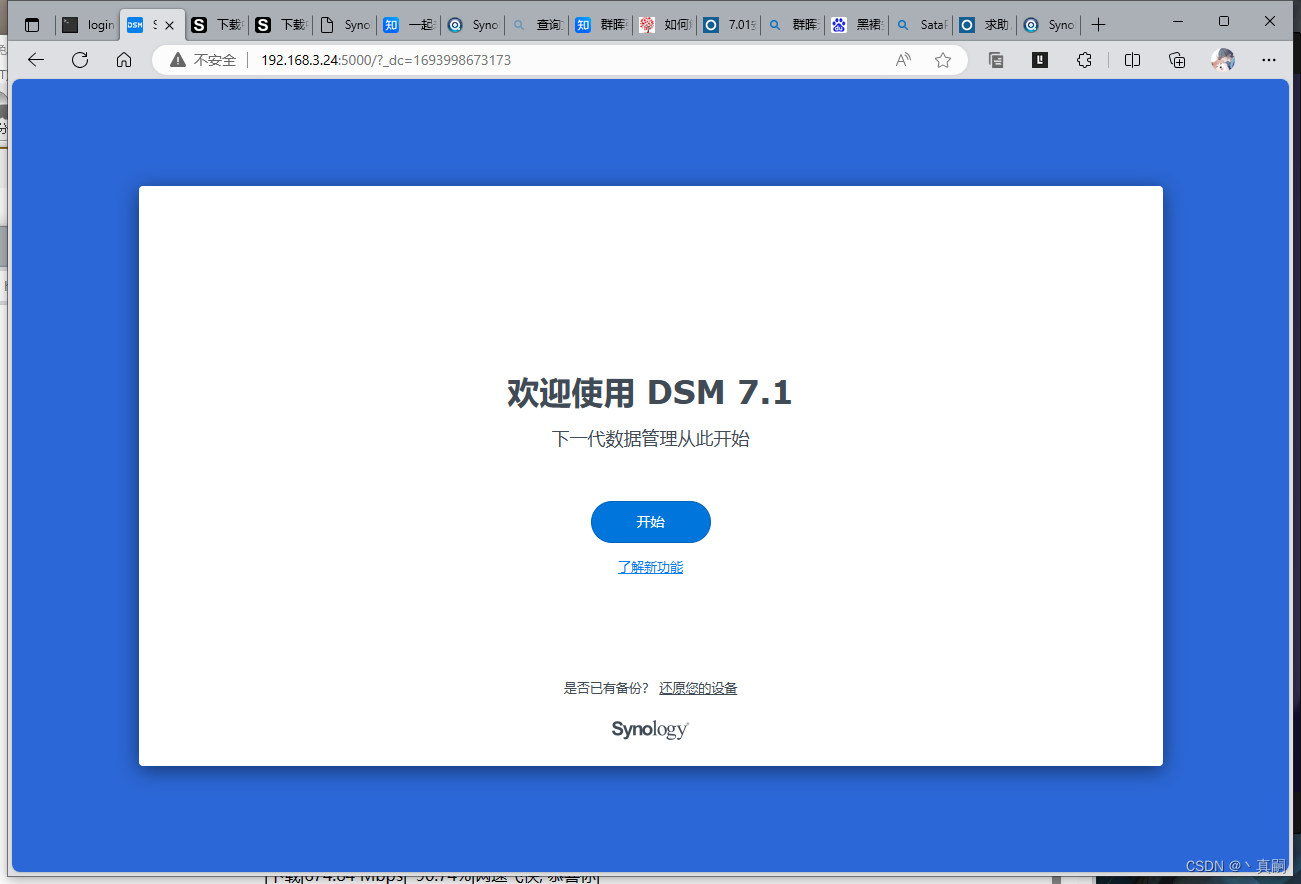Go back using browser back arrow

coord(36,60)
